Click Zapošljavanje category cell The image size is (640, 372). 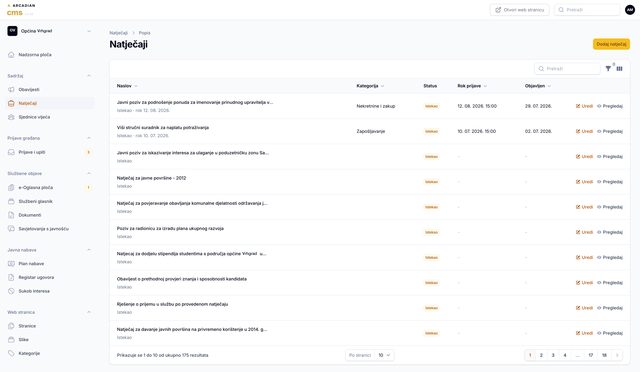click(371, 131)
